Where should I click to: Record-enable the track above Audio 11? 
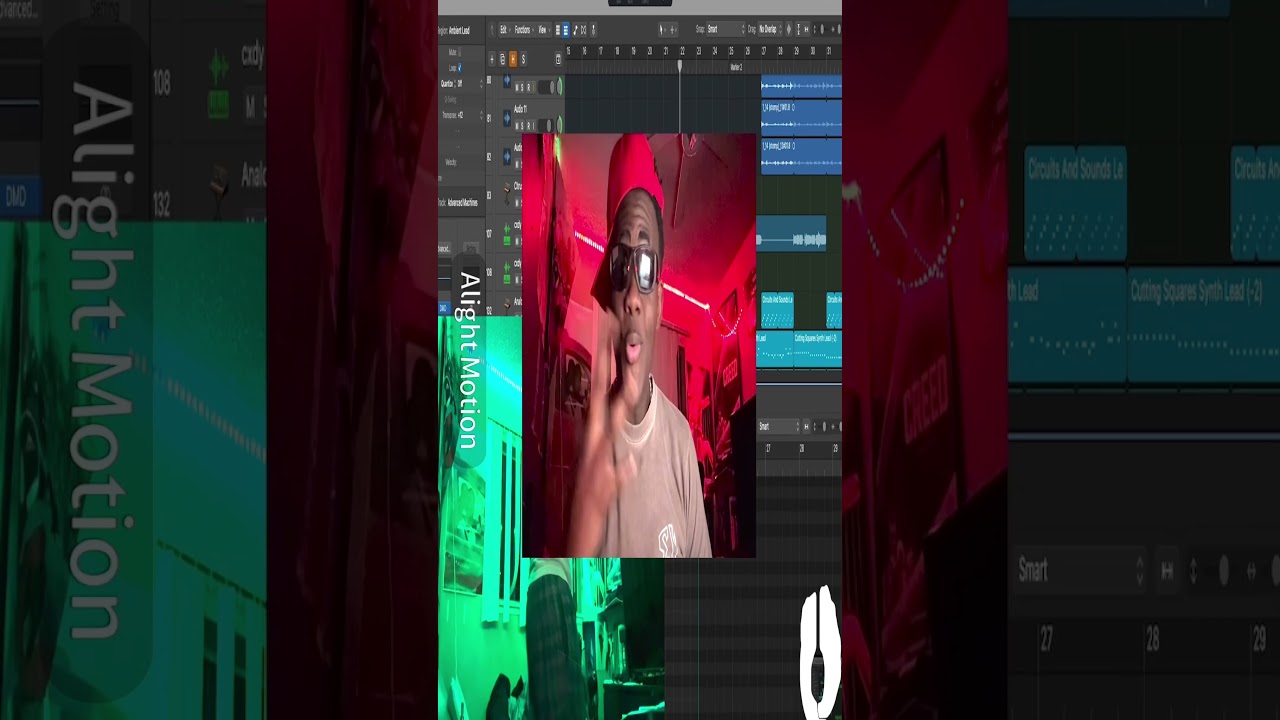[529, 87]
